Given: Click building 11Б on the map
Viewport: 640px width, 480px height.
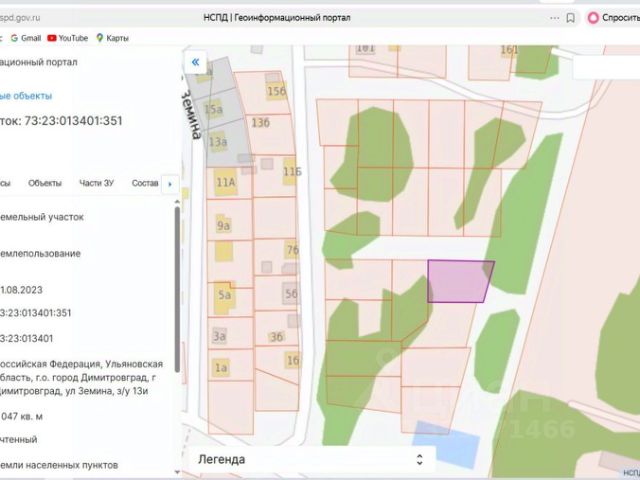Looking at the screenshot, I should pyautogui.click(x=291, y=172).
